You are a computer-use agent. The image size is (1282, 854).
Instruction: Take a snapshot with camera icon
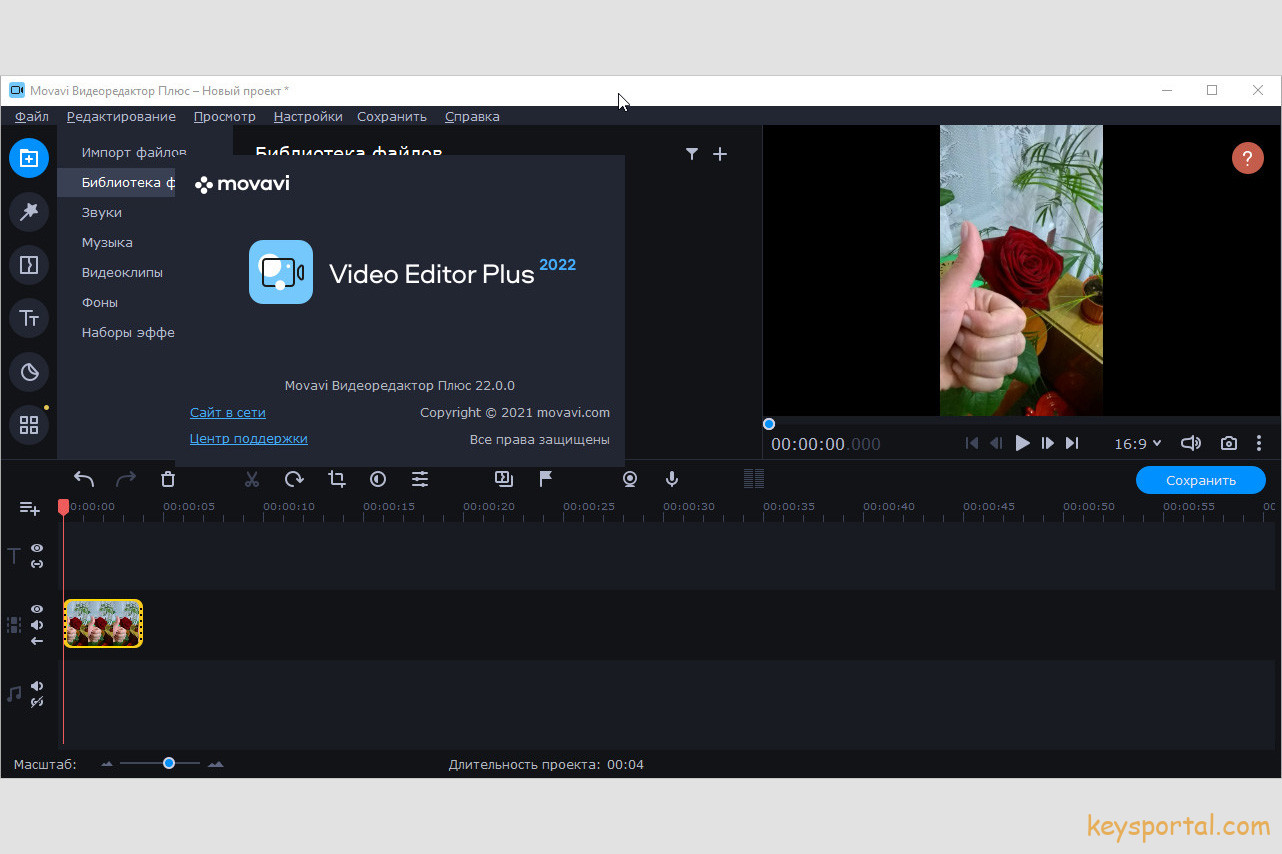pyautogui.click(x=1228, y=443)
